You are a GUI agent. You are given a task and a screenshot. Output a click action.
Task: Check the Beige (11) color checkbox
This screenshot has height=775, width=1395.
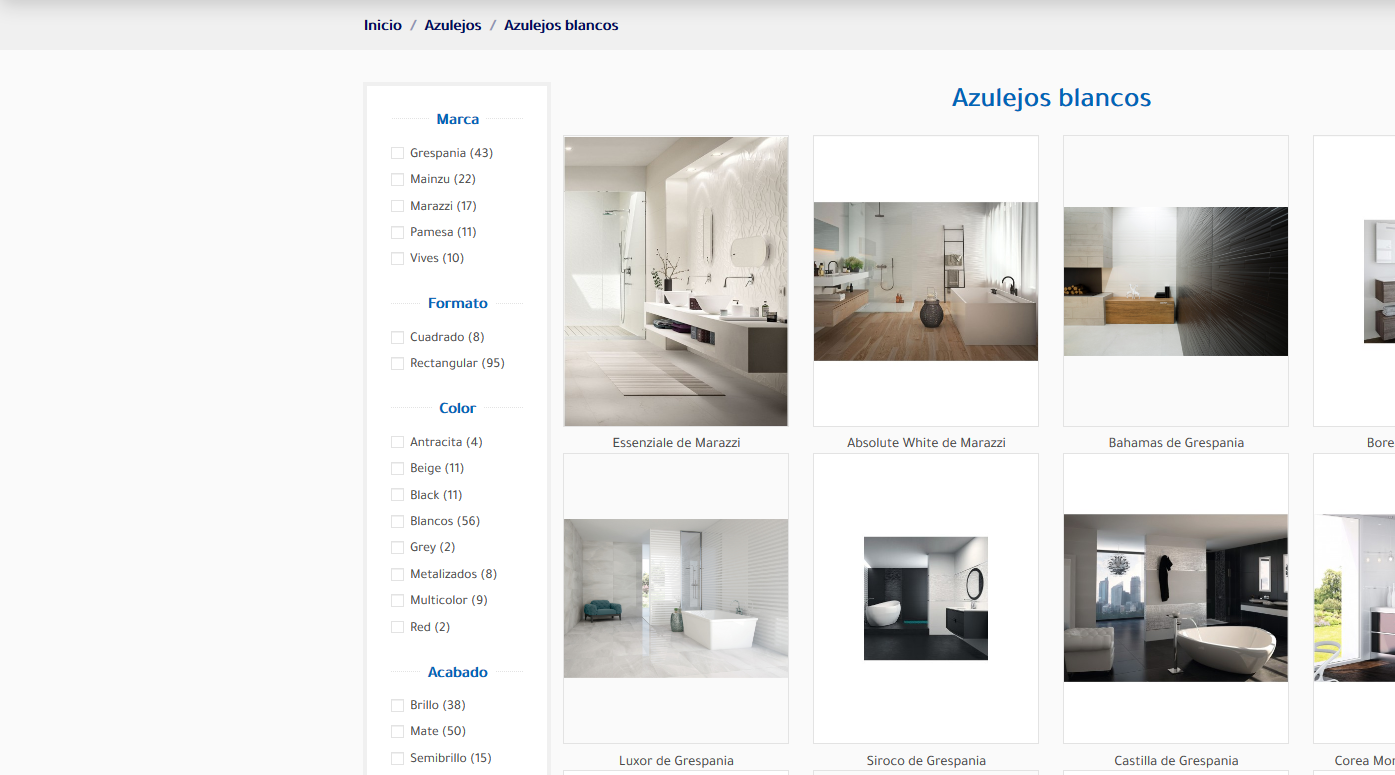397,469
